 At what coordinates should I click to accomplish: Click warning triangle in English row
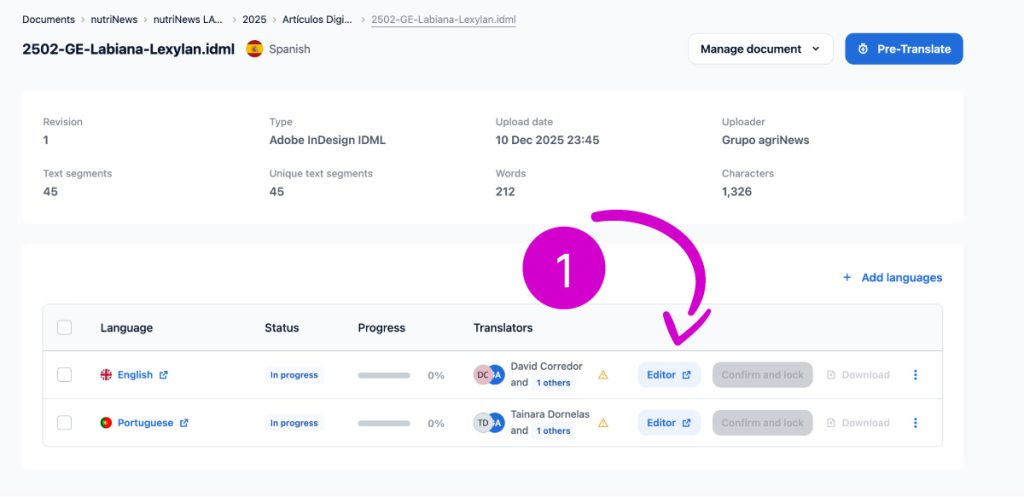pos(603,375)
